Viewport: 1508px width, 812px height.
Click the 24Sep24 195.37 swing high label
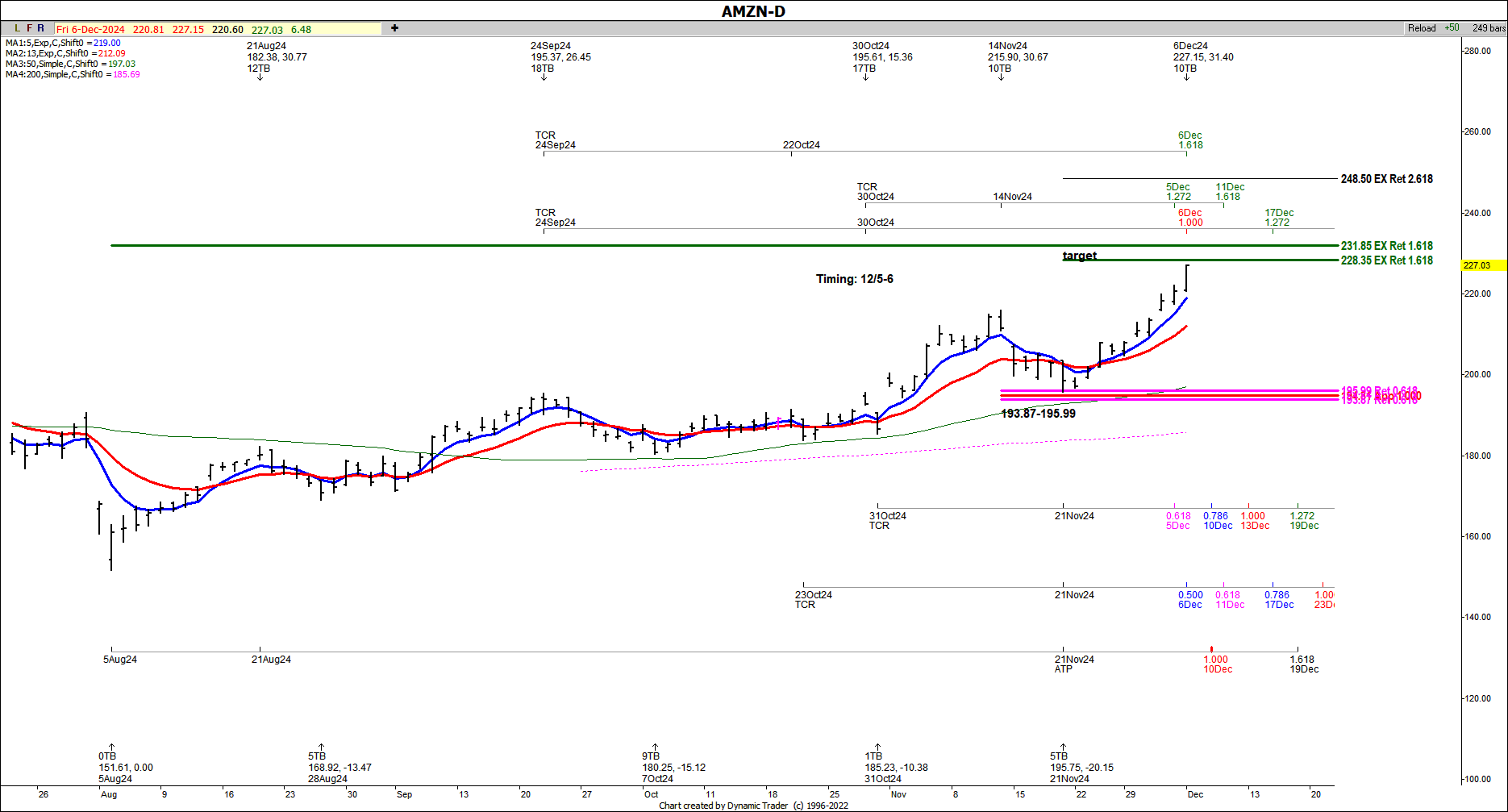coord(560,57)
